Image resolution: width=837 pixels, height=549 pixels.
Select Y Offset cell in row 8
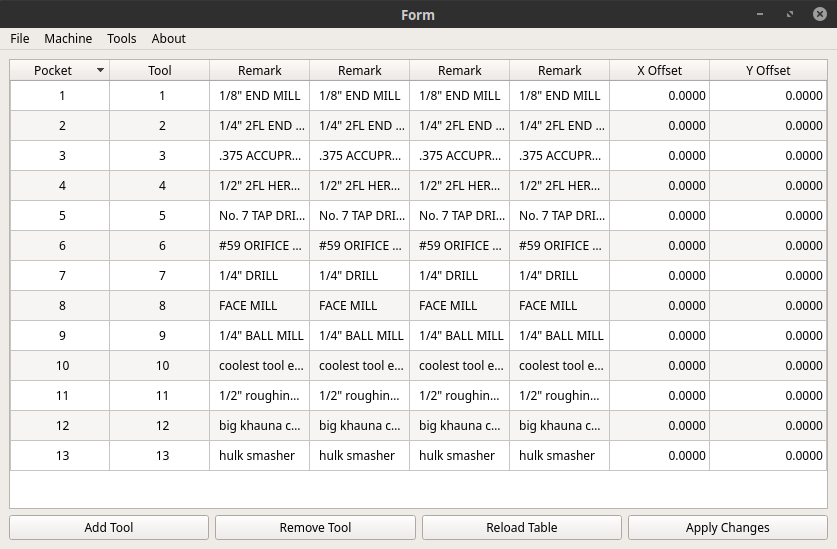[768, 305]
